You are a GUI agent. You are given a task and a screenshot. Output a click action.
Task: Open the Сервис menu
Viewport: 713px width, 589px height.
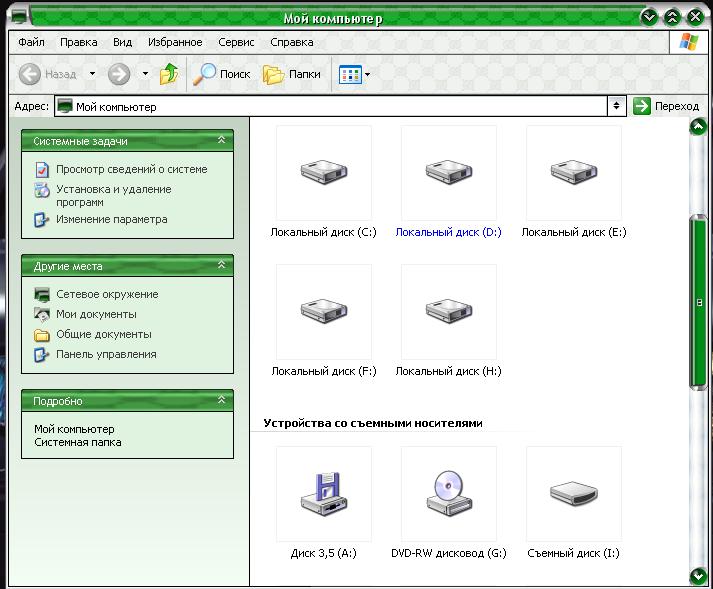(x=236, y=42)
